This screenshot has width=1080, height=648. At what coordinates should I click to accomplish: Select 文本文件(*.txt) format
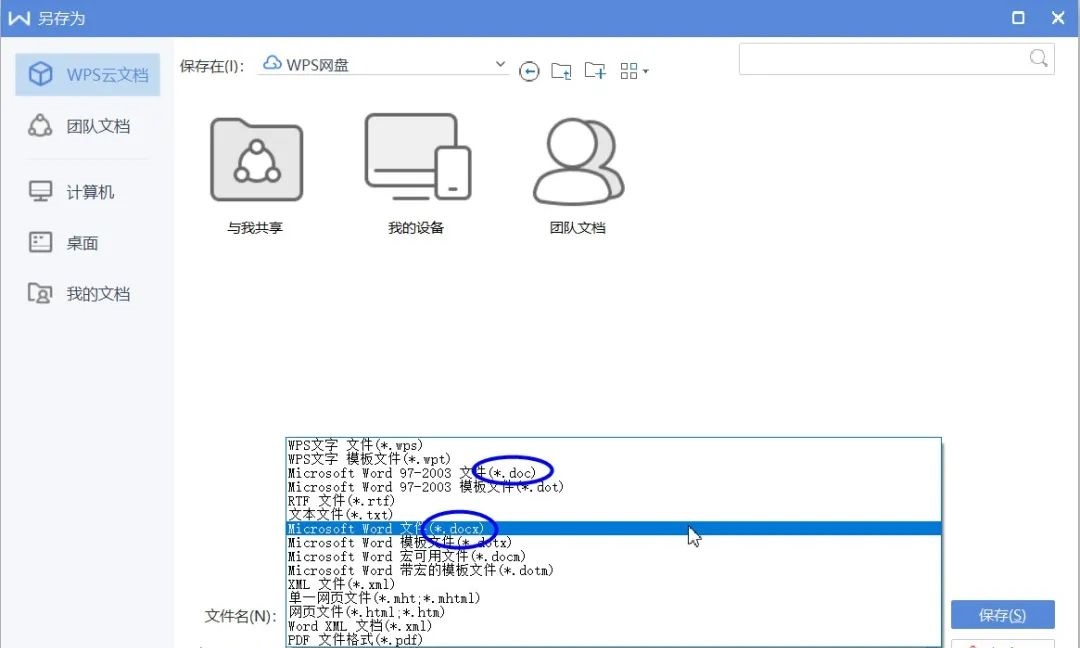[x=613, y=514]
